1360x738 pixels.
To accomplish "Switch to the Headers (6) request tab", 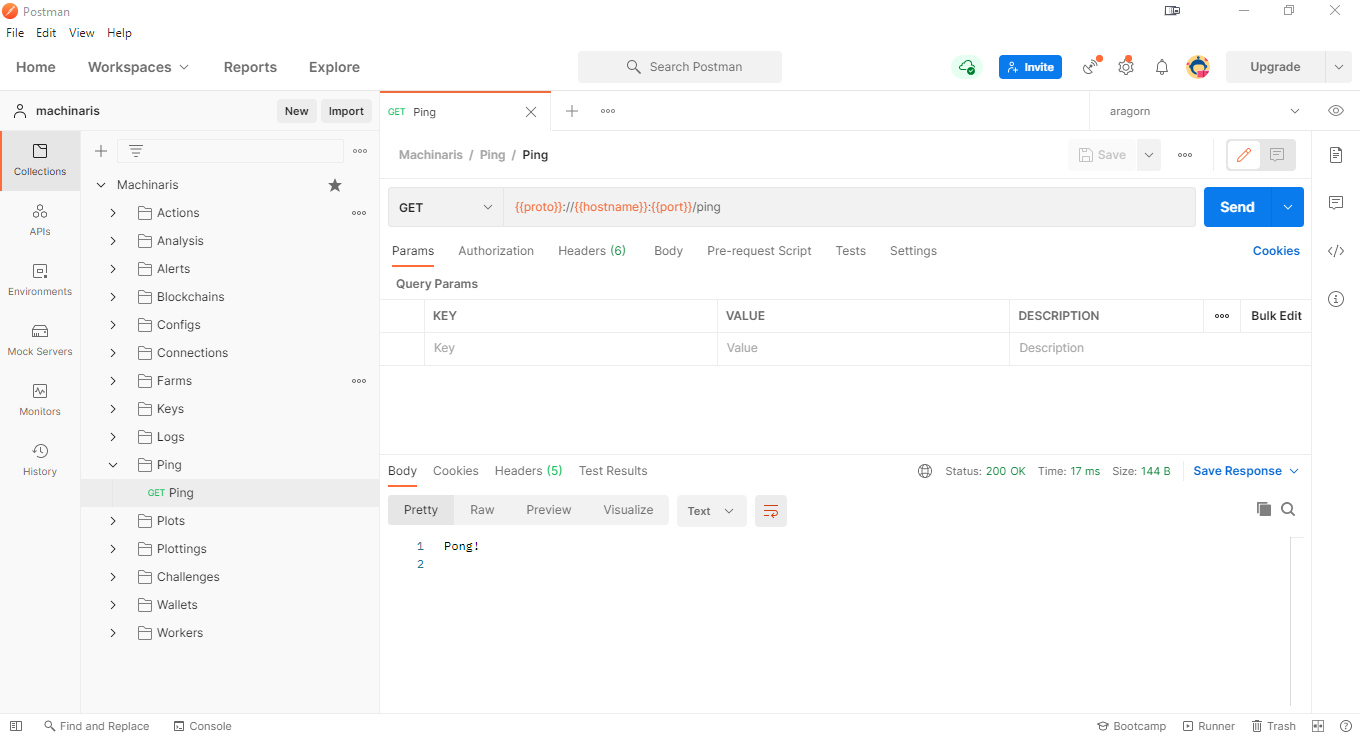I will pos(592,251).
